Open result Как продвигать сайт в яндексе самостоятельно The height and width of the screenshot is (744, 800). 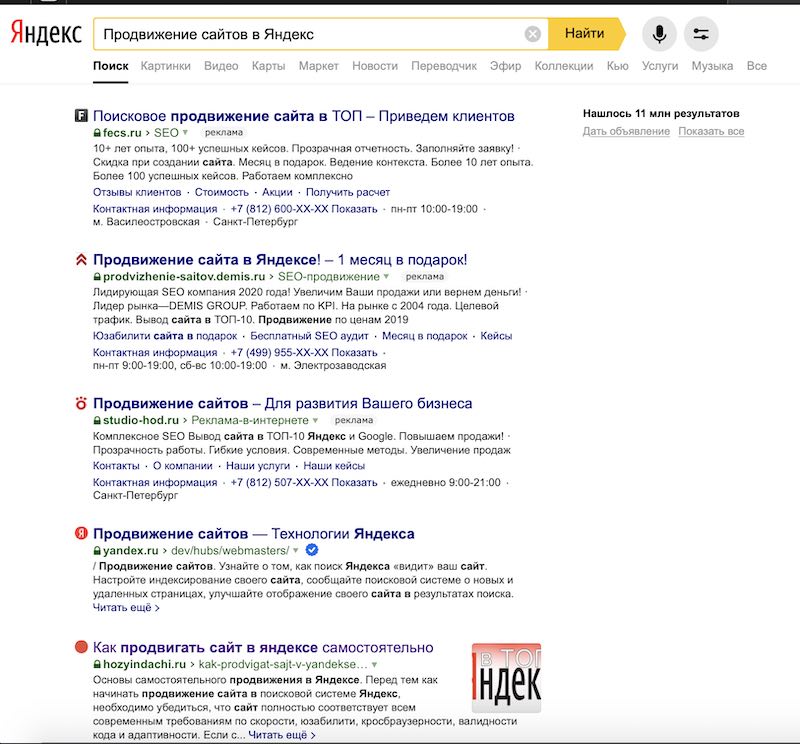[263, 648]
